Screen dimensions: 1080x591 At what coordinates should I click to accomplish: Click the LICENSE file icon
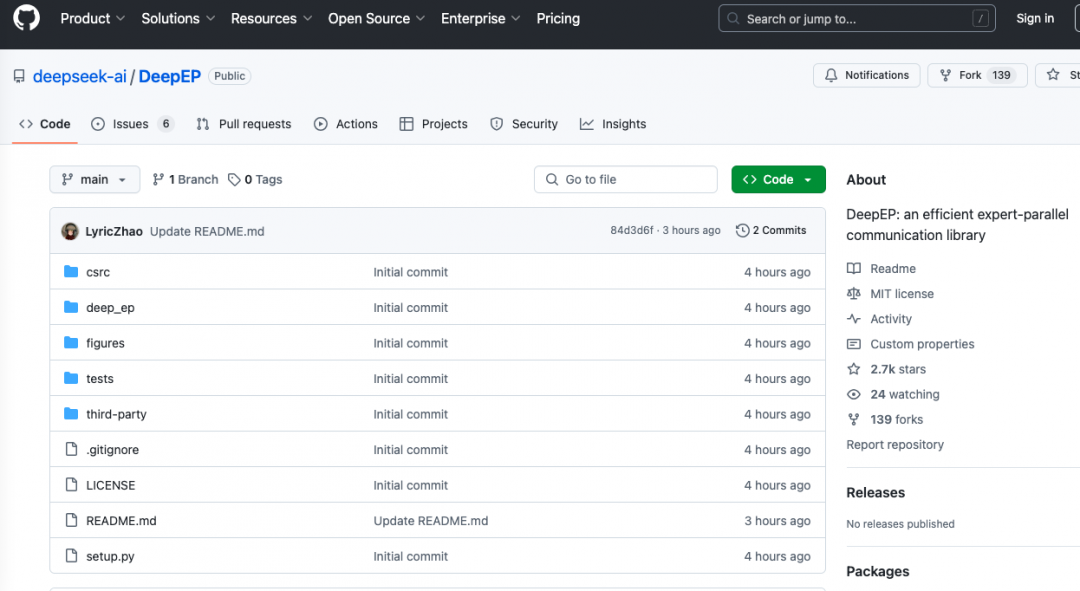[x=71, y=484]
